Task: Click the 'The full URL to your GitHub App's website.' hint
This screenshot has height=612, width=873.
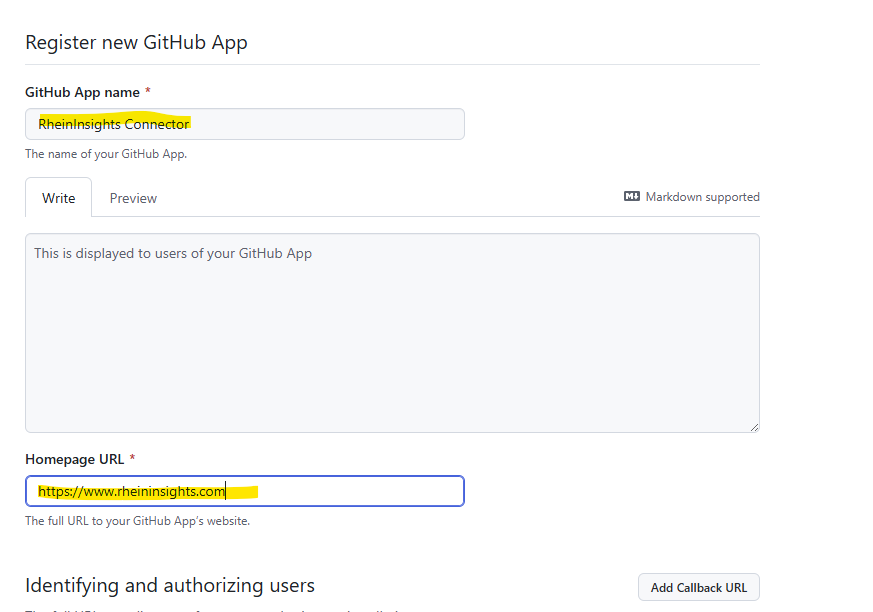Action: (138, 521)
